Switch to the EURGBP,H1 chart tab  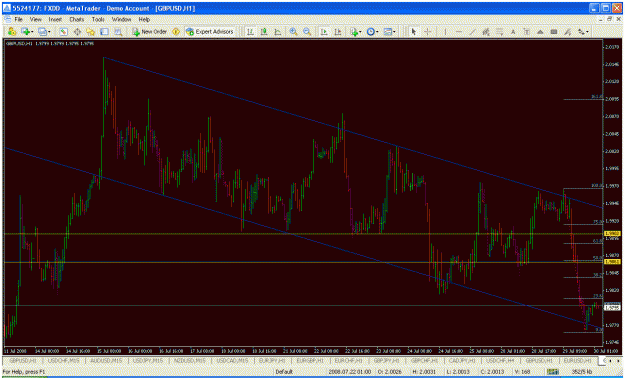310,360
